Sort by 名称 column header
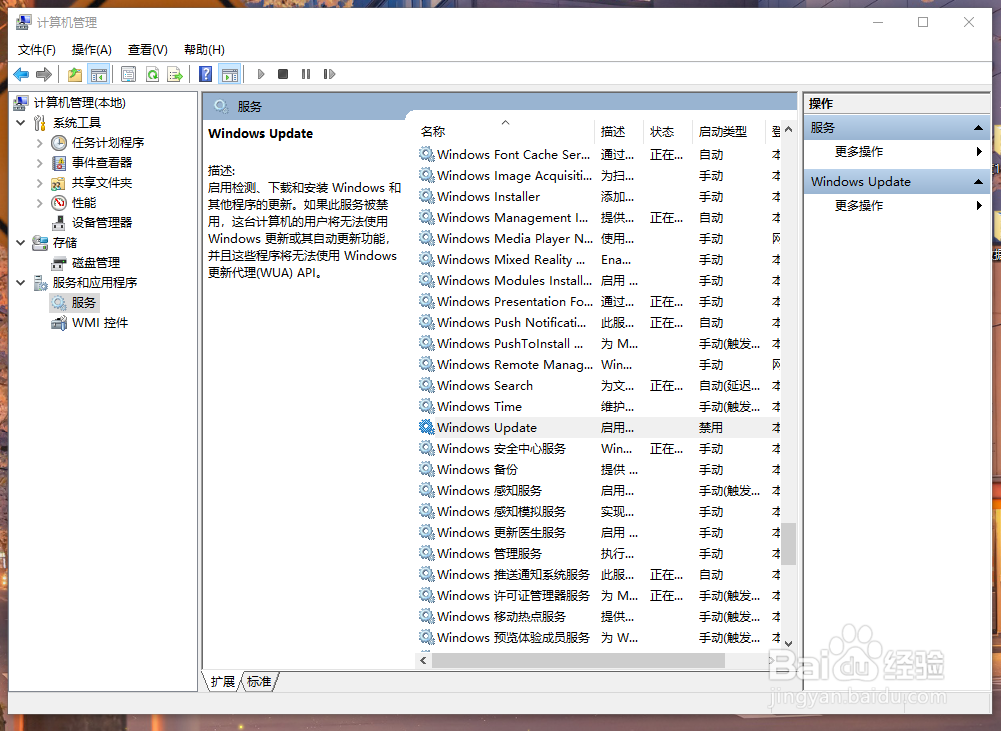Viewport: 1001px width, 731px height. point(505,132)
